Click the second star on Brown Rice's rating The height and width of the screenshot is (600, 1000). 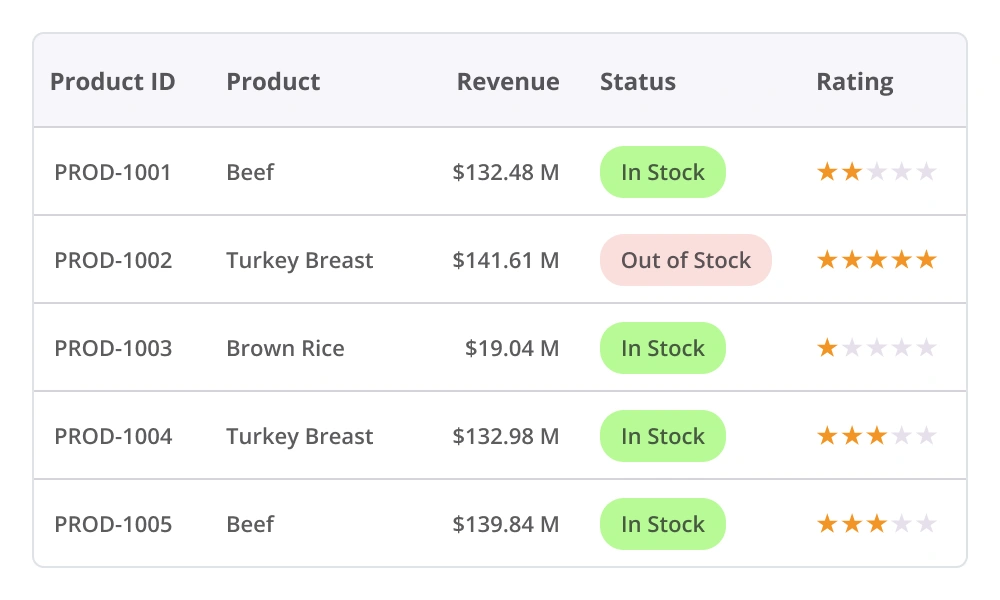[853, 347]
